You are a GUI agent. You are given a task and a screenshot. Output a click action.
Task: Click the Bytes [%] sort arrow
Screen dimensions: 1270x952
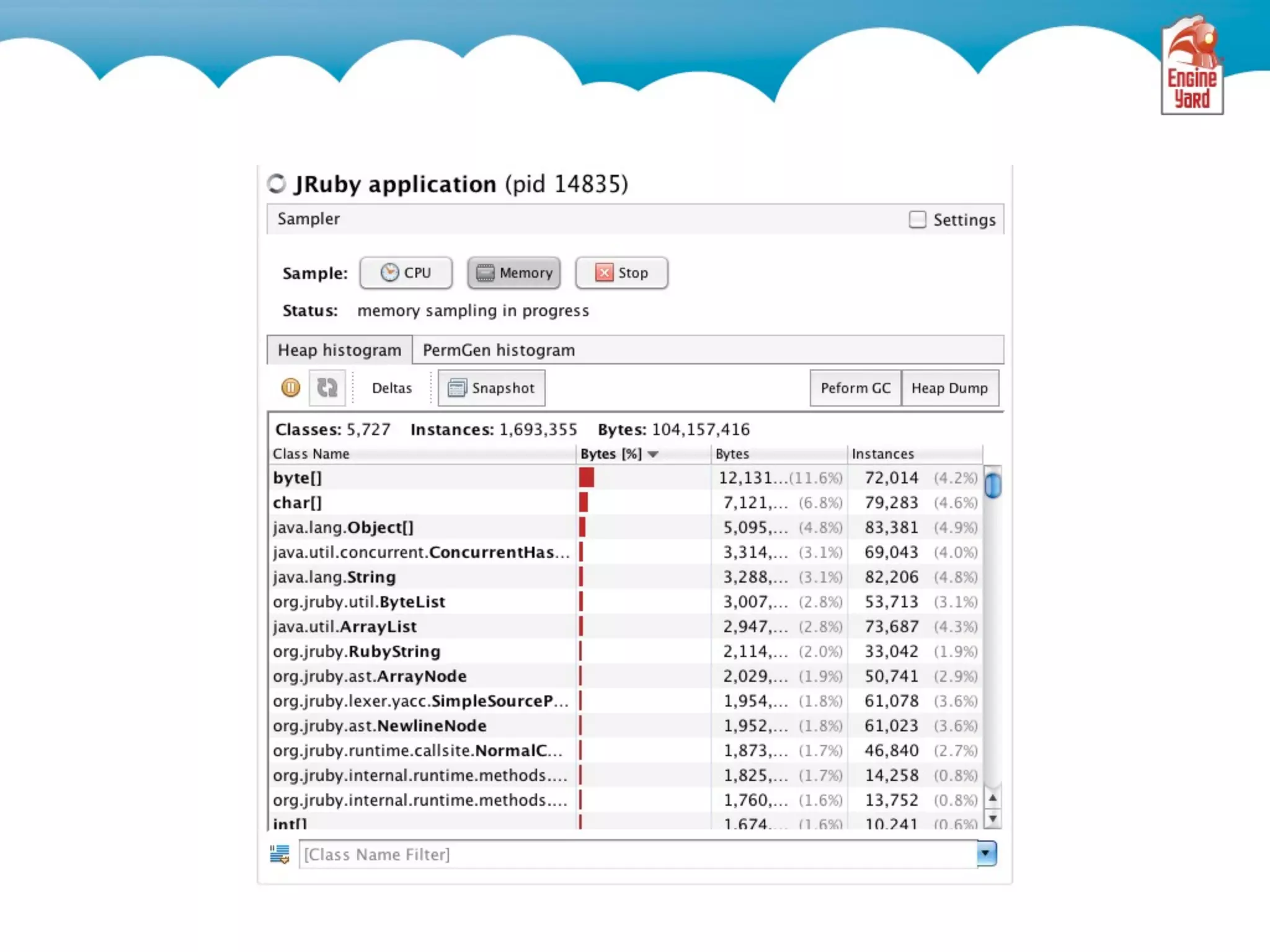(x=653, y=454)
